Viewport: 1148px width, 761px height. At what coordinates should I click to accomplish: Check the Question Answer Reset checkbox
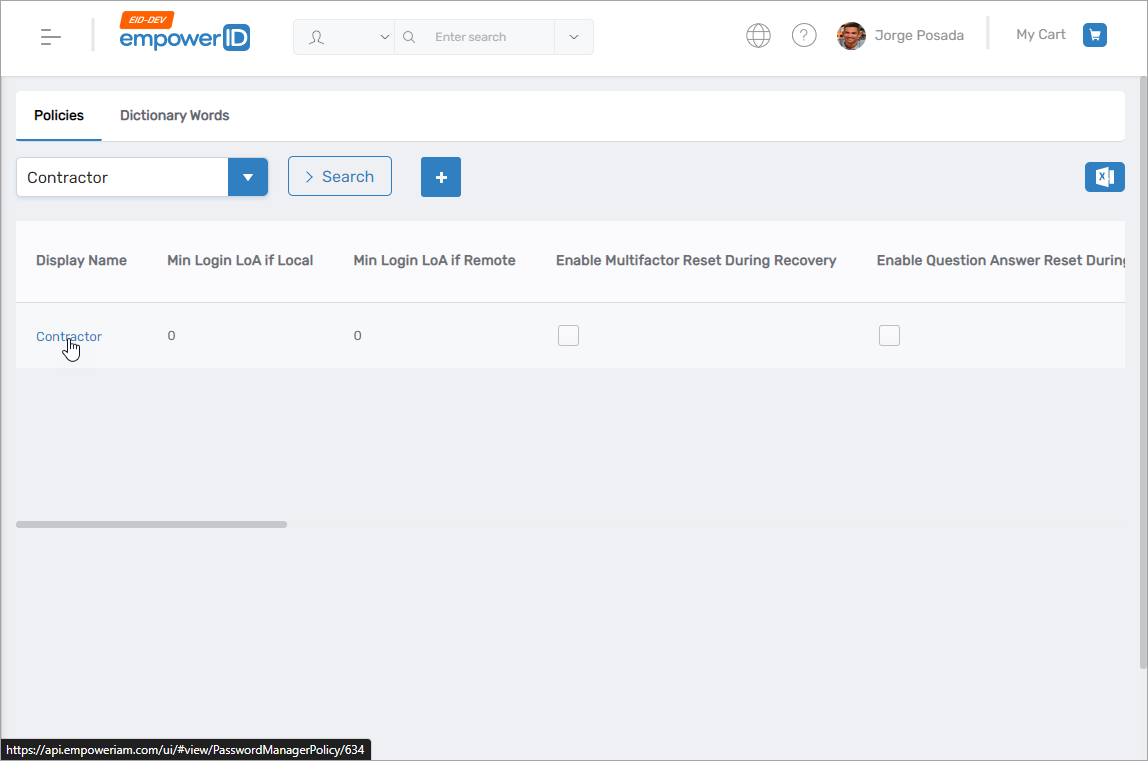pyautogui.click(x=889, y=335)
